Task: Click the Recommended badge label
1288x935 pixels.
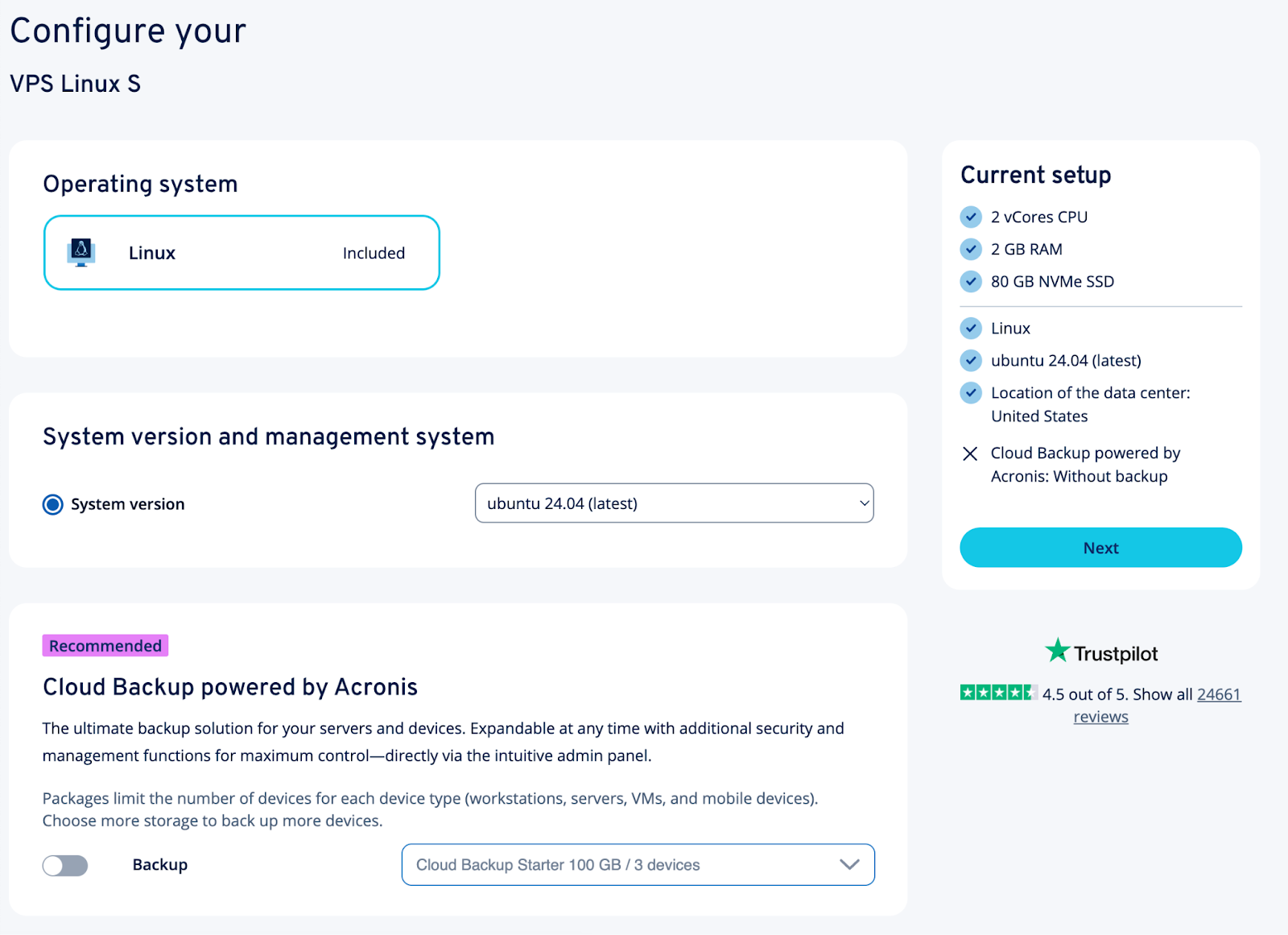Action: point(105,645)
